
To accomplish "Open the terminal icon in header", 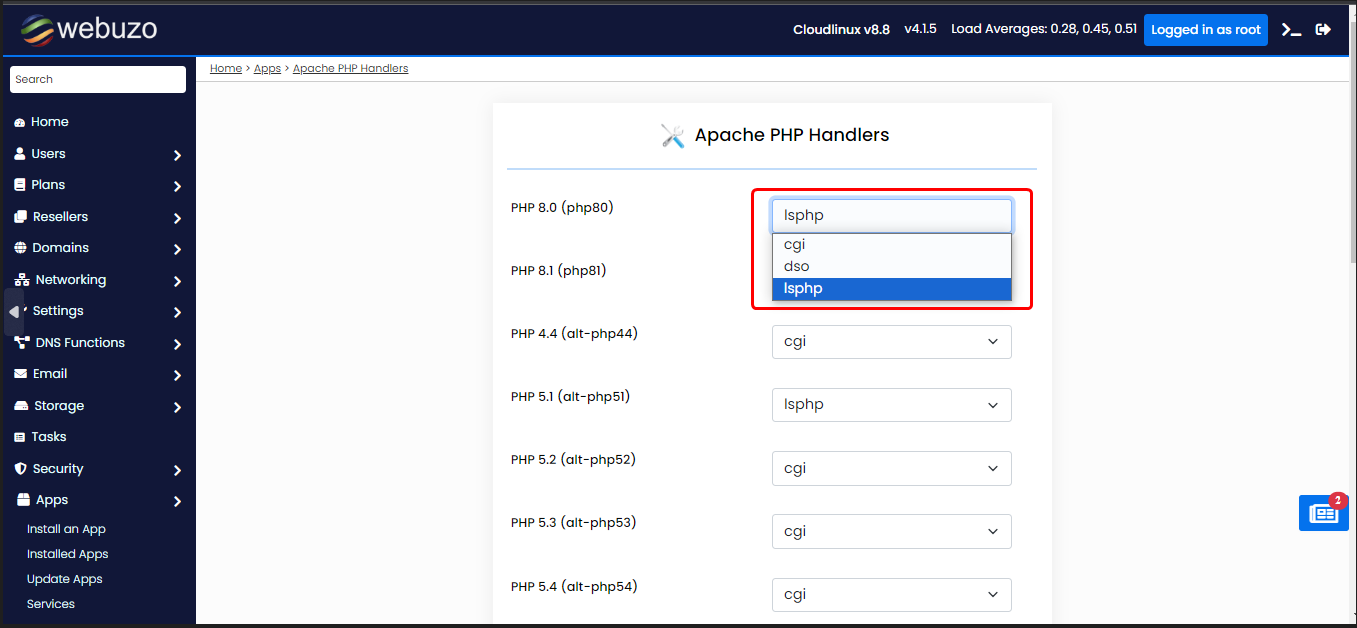I will (1291, 30).
